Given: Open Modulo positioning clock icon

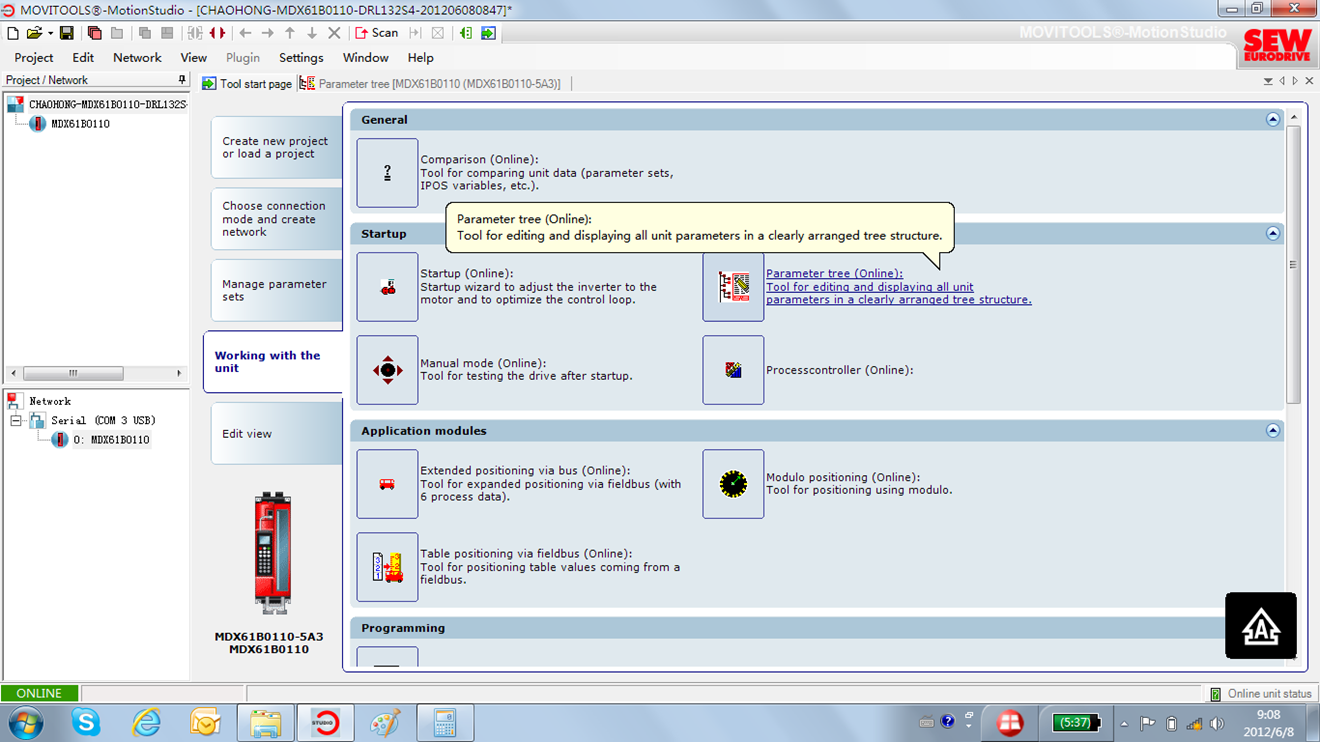Looking at the screenshot, I should click(733, 484).
